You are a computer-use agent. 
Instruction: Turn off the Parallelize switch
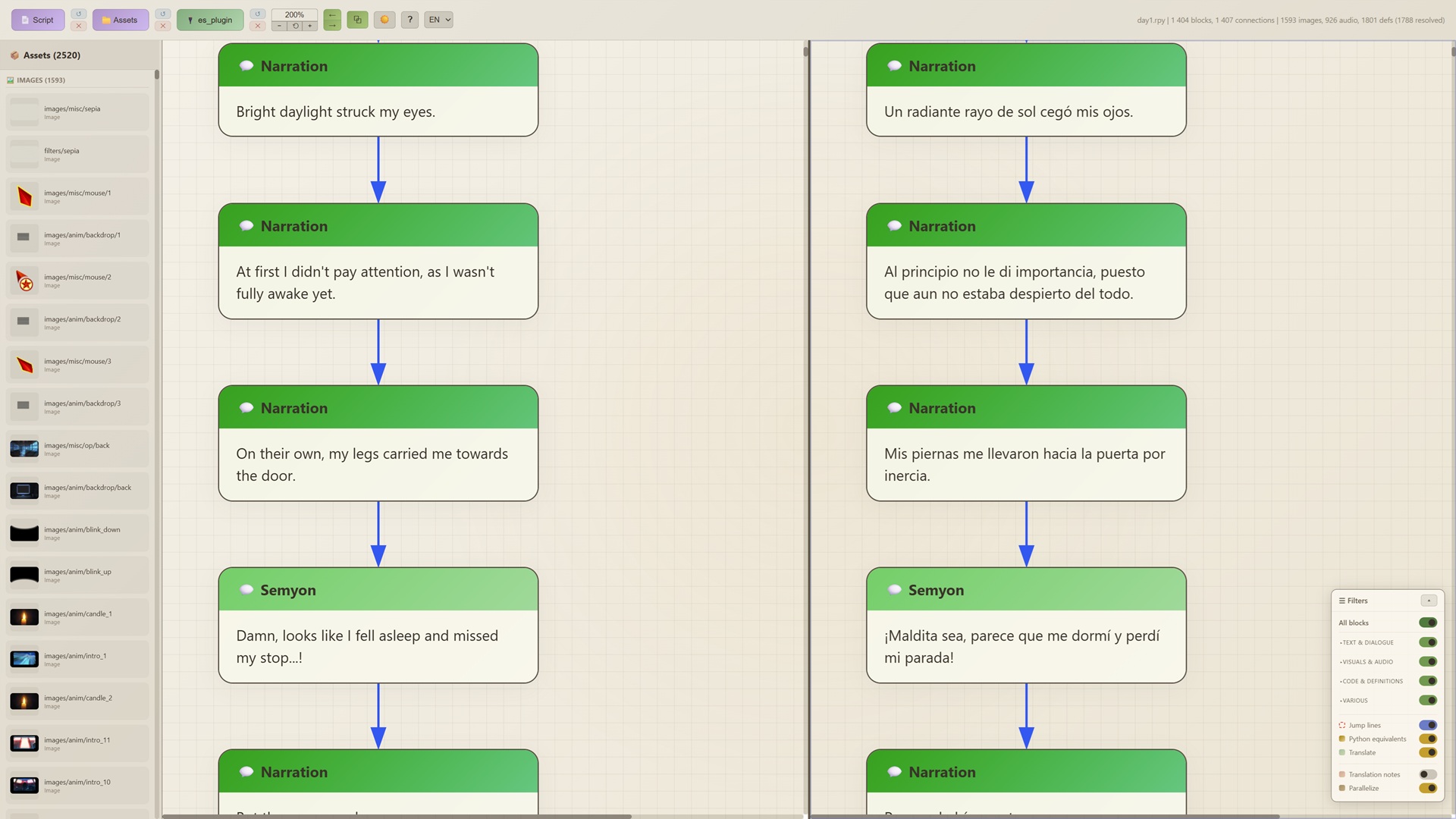tap(1428, 788)
